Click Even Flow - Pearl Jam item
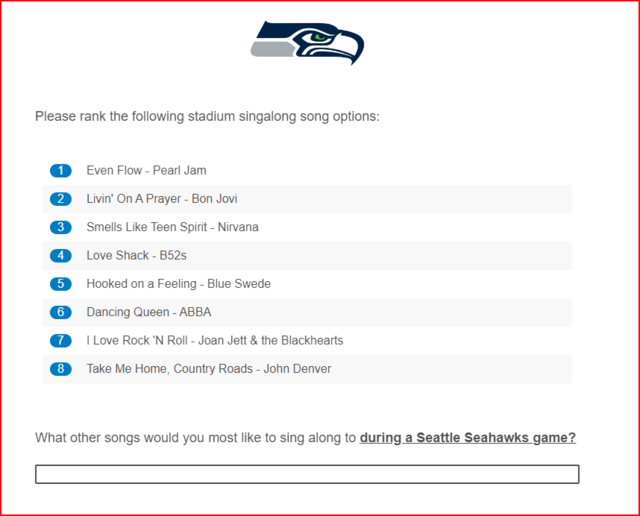Image resolution: width=640 pixels, height=516 pixels. tap(307, 171)
